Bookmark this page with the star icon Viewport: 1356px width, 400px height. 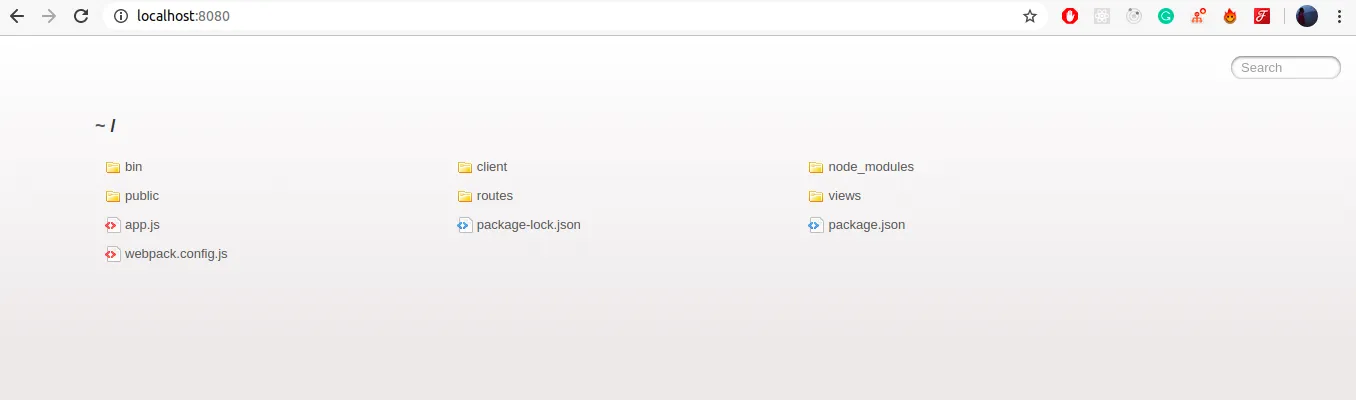tap(1029, 16)
